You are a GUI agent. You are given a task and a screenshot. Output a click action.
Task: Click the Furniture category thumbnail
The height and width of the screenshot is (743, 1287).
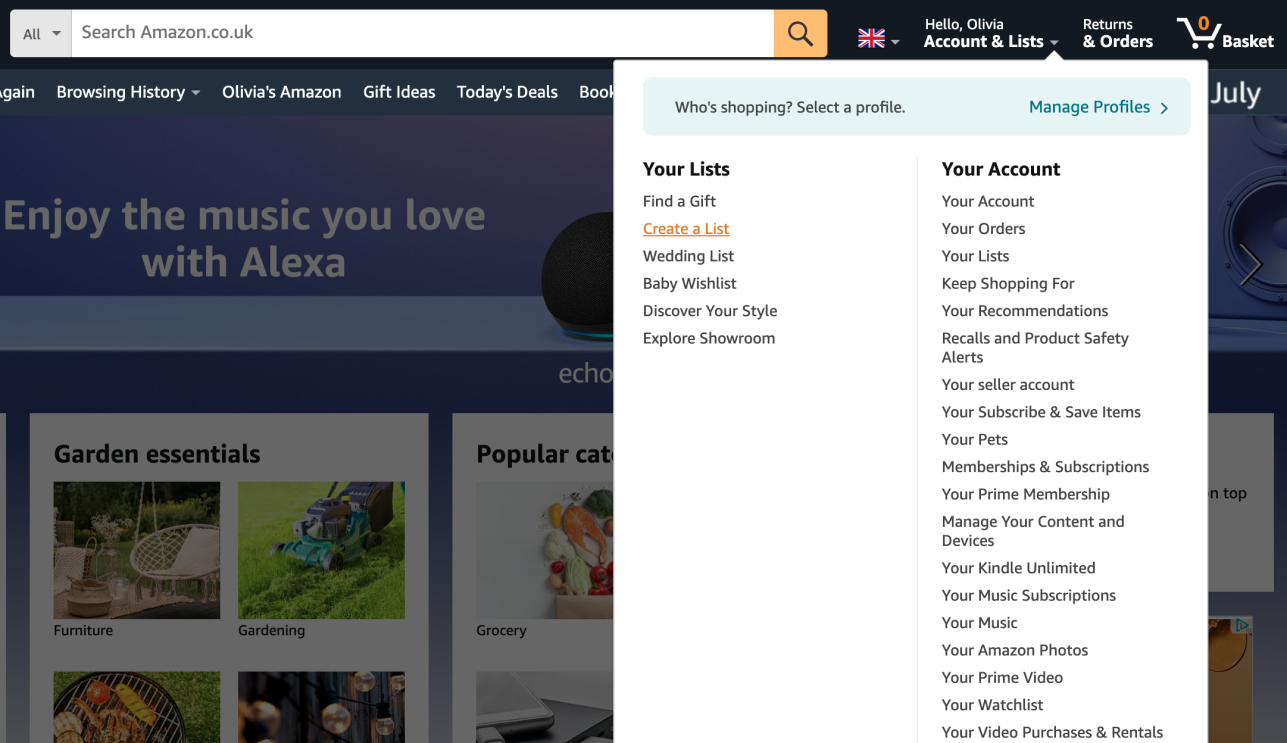[137, 550]
